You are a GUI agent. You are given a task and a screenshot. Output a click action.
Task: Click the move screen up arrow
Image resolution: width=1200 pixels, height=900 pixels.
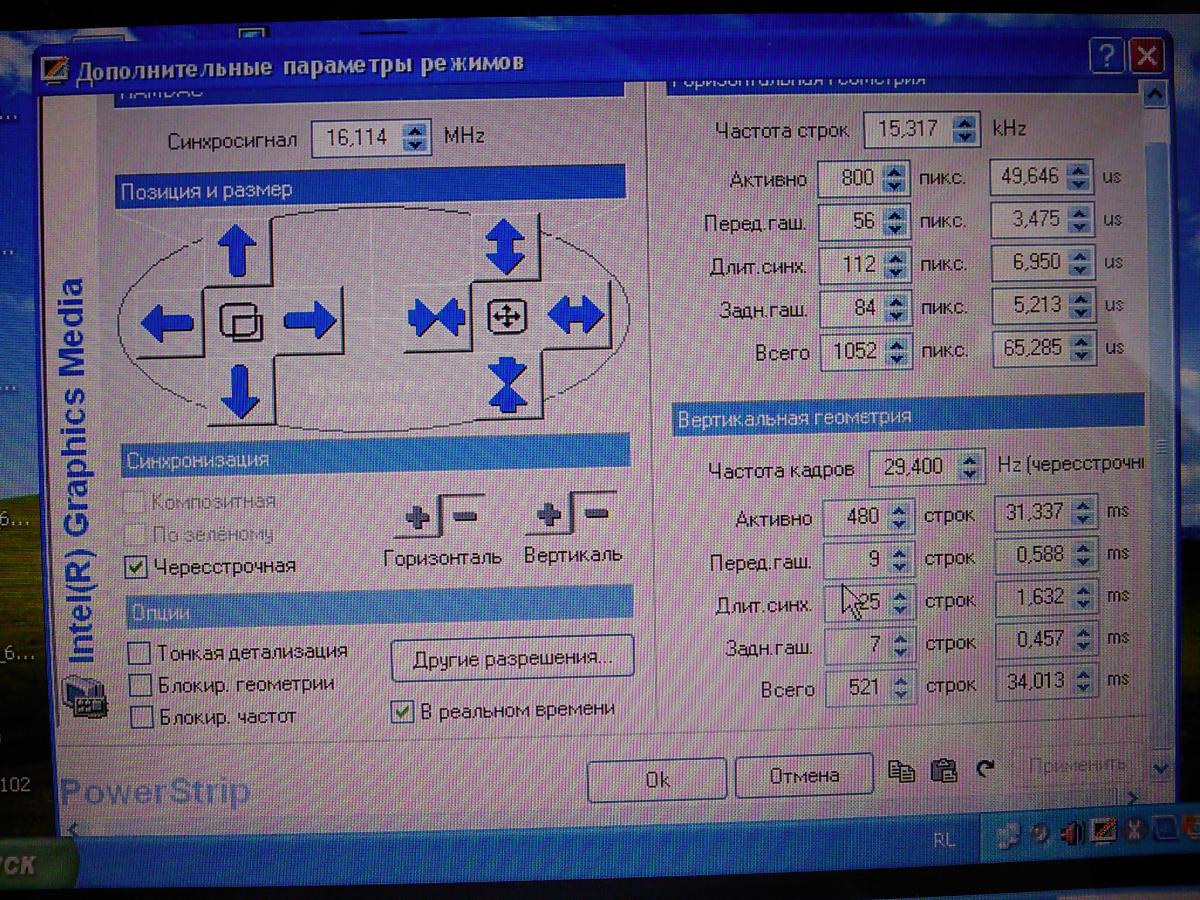coord(237,250)
